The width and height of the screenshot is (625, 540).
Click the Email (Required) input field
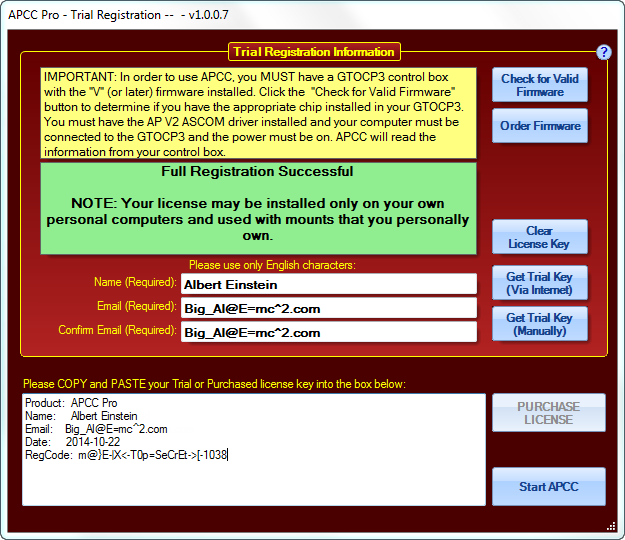click(329, 308)
